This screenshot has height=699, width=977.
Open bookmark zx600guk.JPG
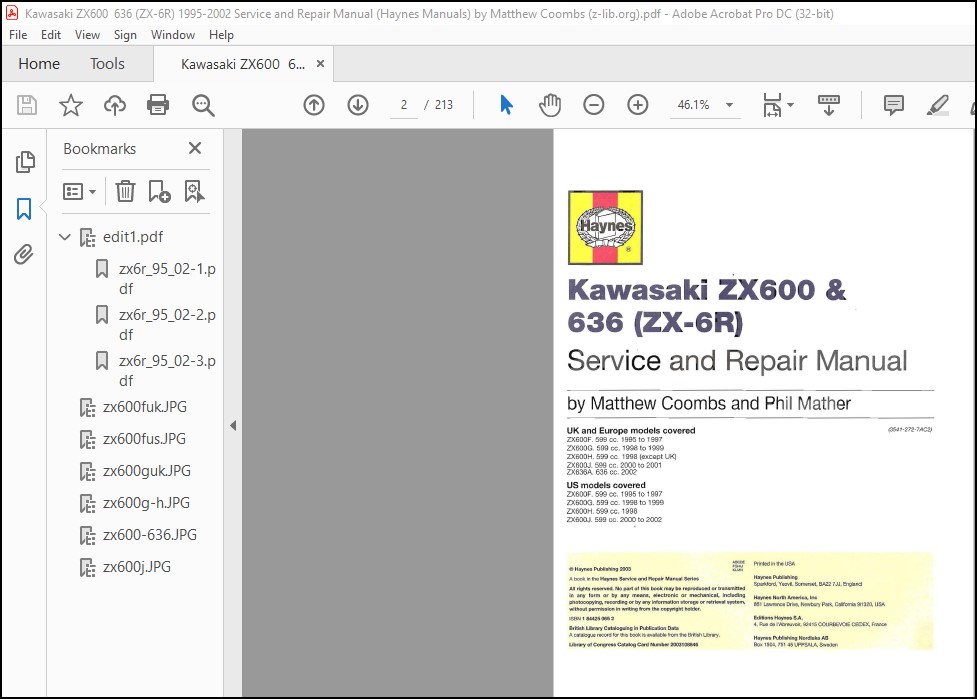point(146,471)
